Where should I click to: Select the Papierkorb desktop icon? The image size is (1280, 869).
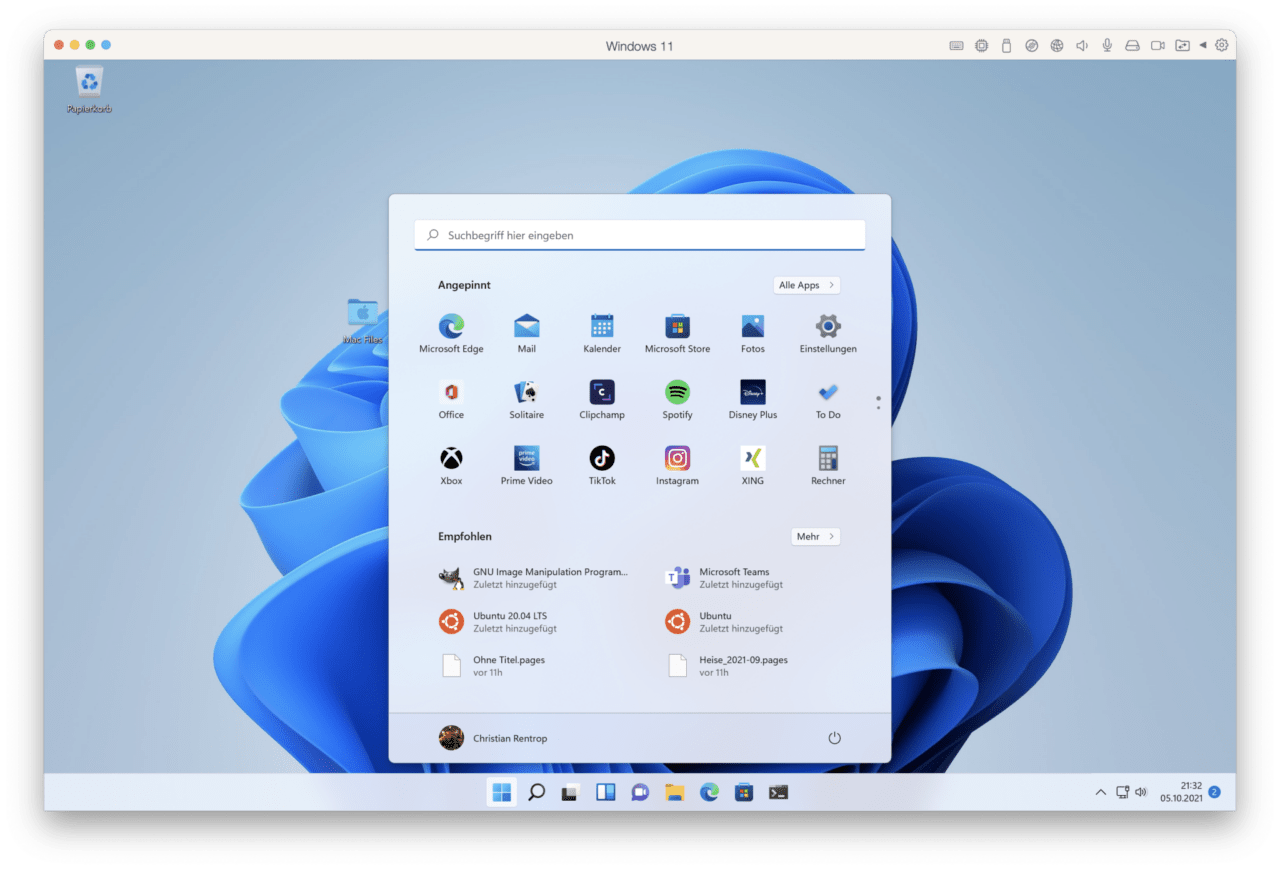(89, 89)
